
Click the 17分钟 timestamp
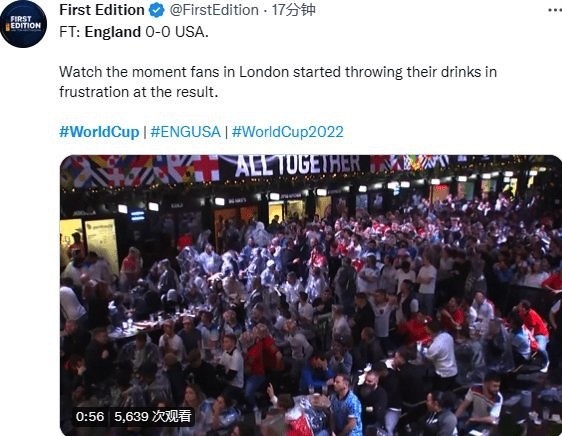pyautogui.click(x=294, y=10)
